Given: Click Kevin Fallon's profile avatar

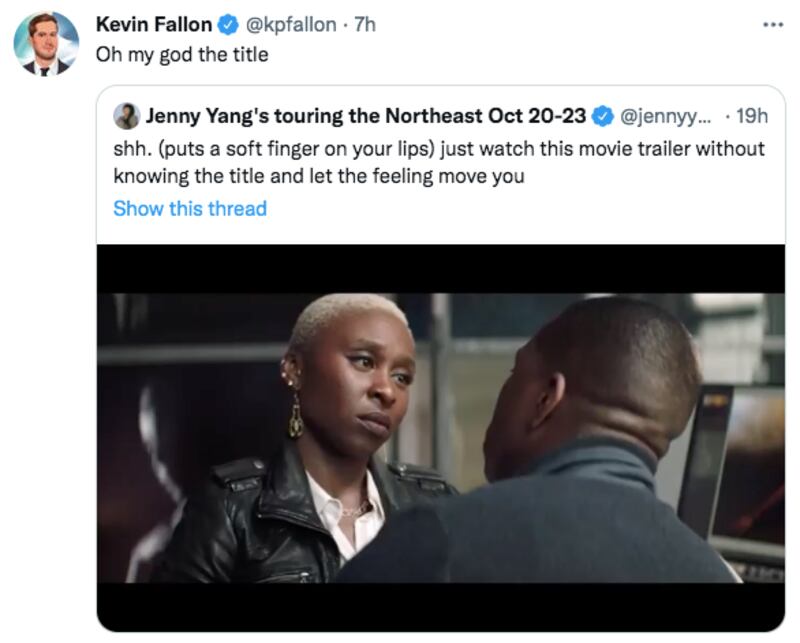Looking at the screenshot, I should point(46,44).
